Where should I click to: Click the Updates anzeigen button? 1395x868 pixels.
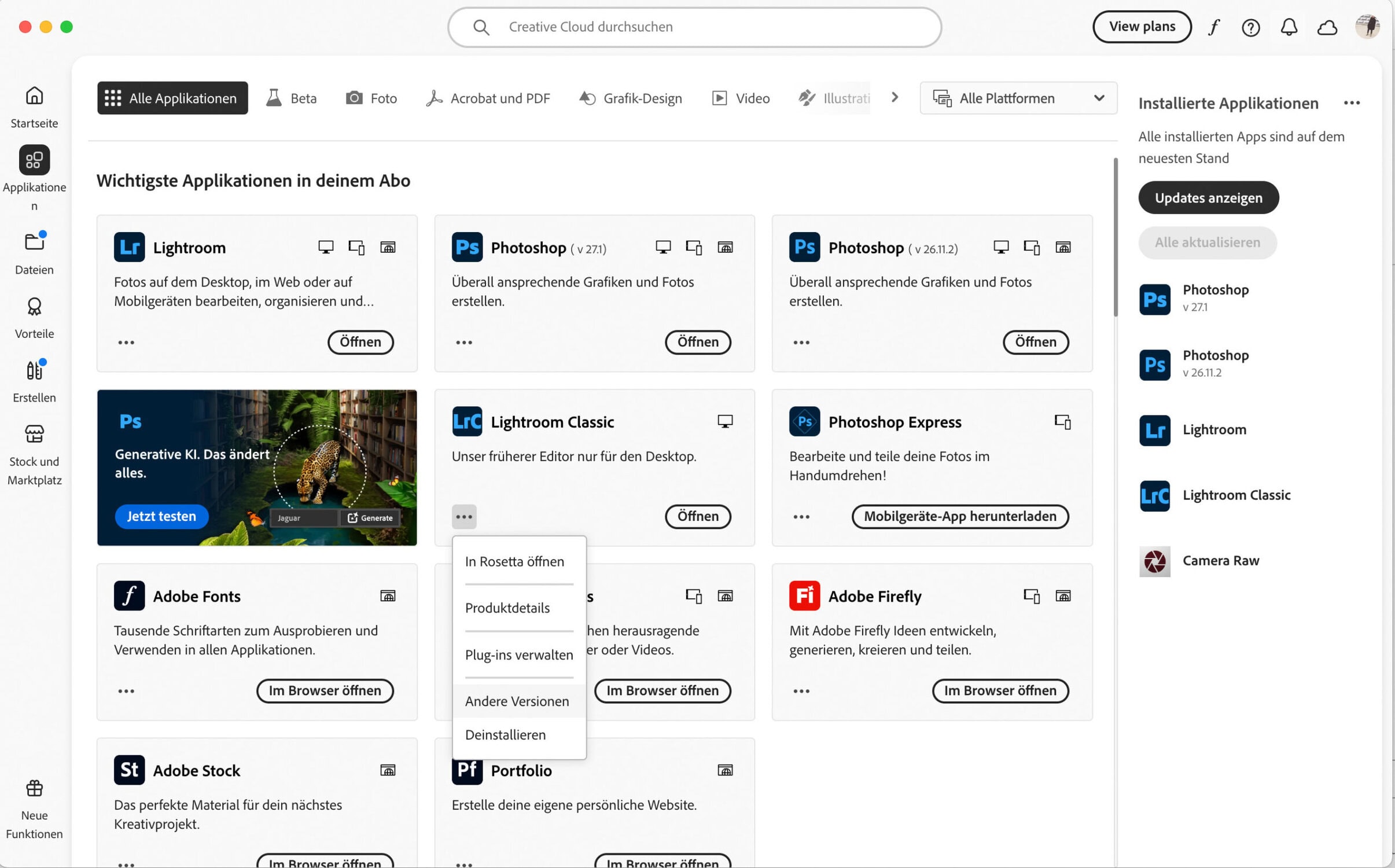point(1208,198)
